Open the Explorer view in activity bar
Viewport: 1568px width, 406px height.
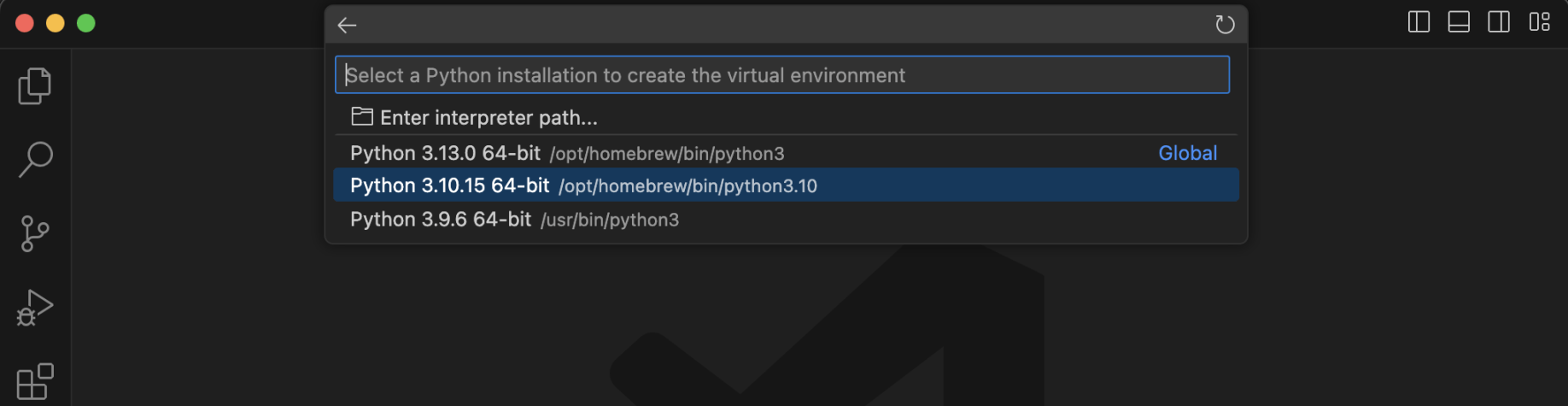(x=35, y=85)
